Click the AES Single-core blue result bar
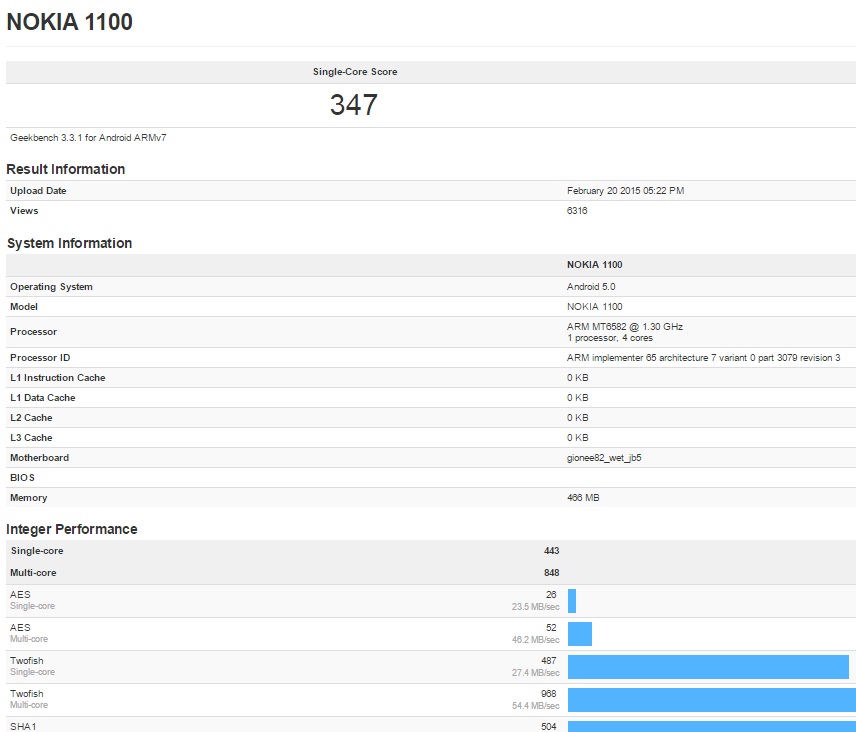 pyautogui.click(x=572, y=601)
